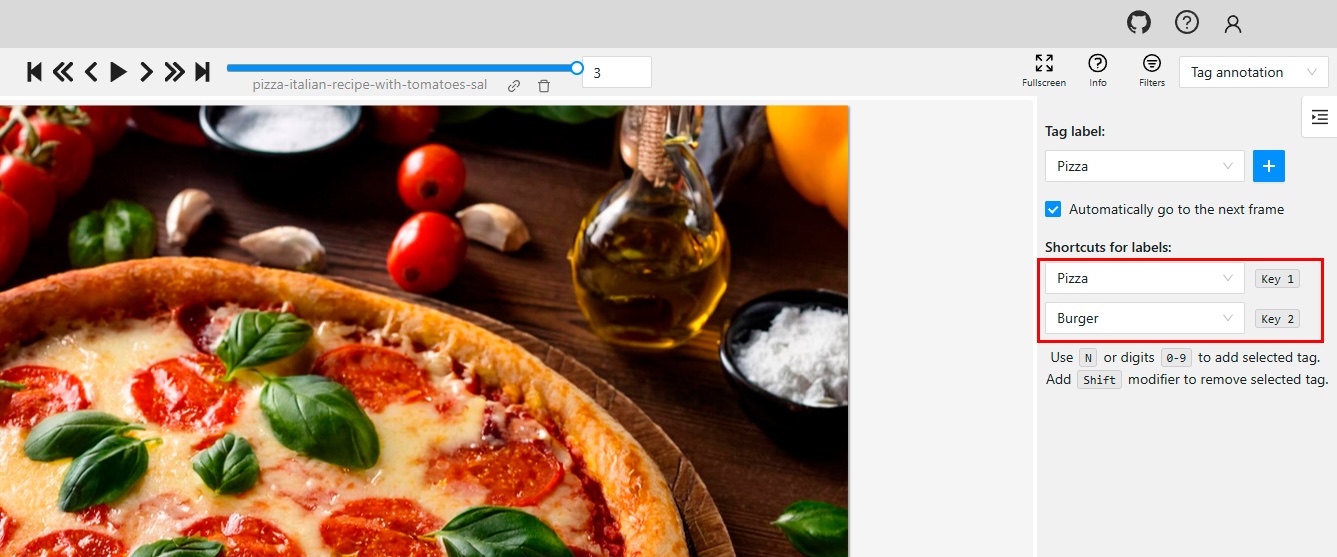Open the Info panel
This screenshot has height=557, width=1337.
(1098, 71)
